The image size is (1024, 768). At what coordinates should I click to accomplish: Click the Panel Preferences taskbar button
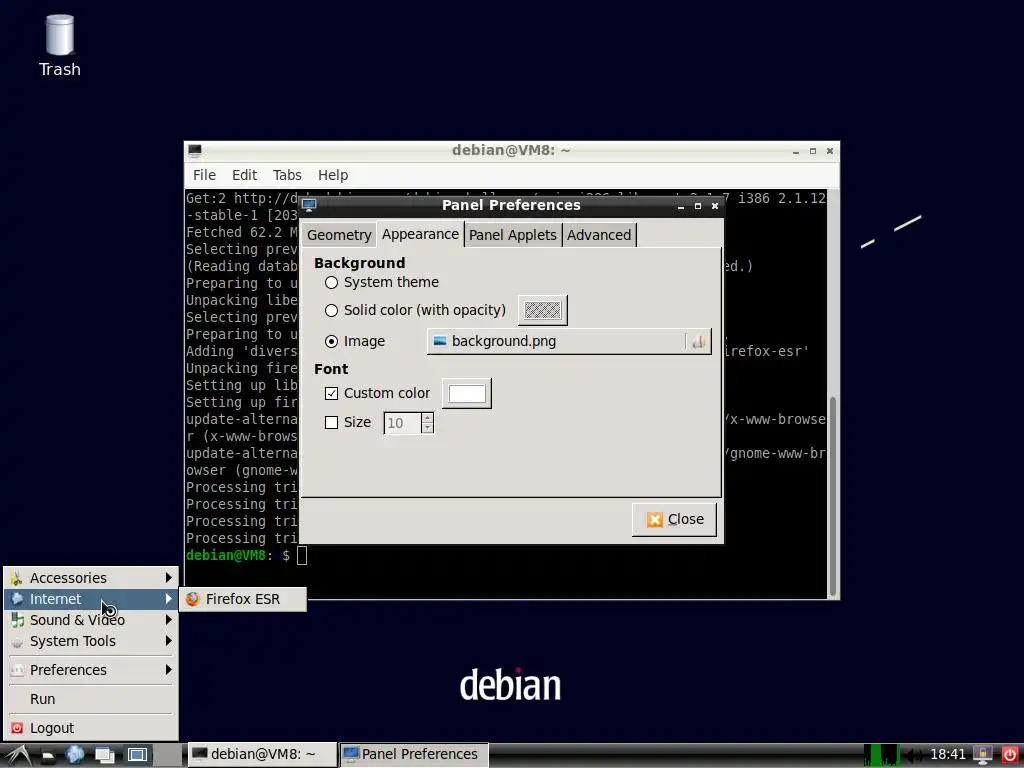[413, 754]
